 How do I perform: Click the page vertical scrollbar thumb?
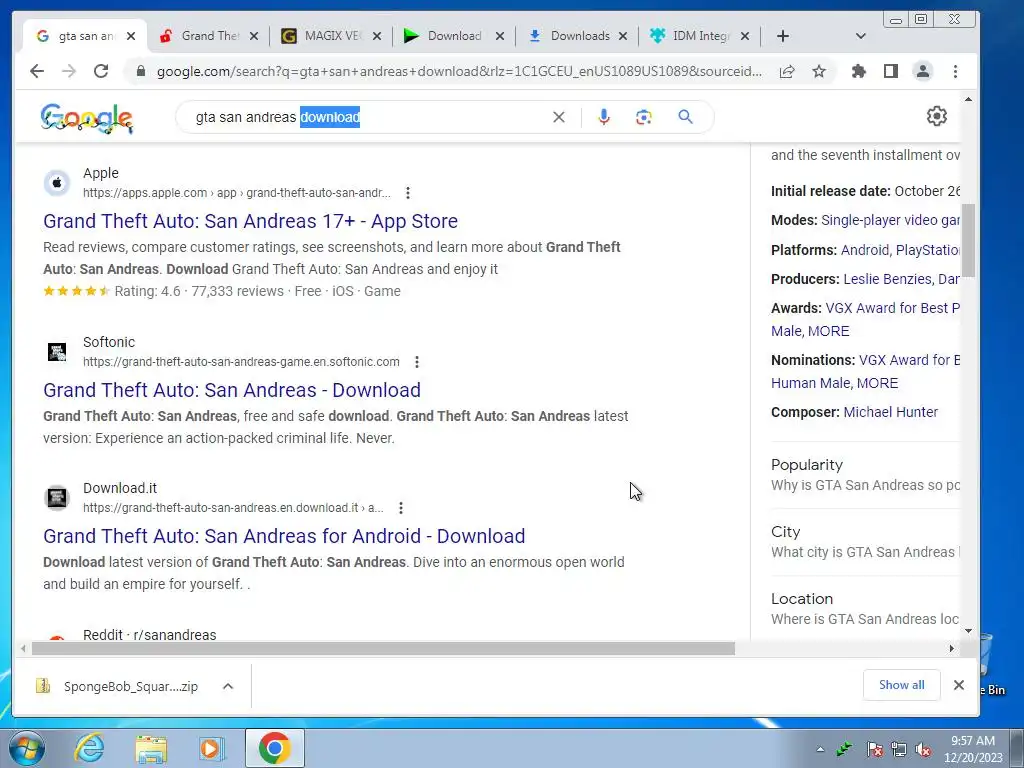click(968, 240)
